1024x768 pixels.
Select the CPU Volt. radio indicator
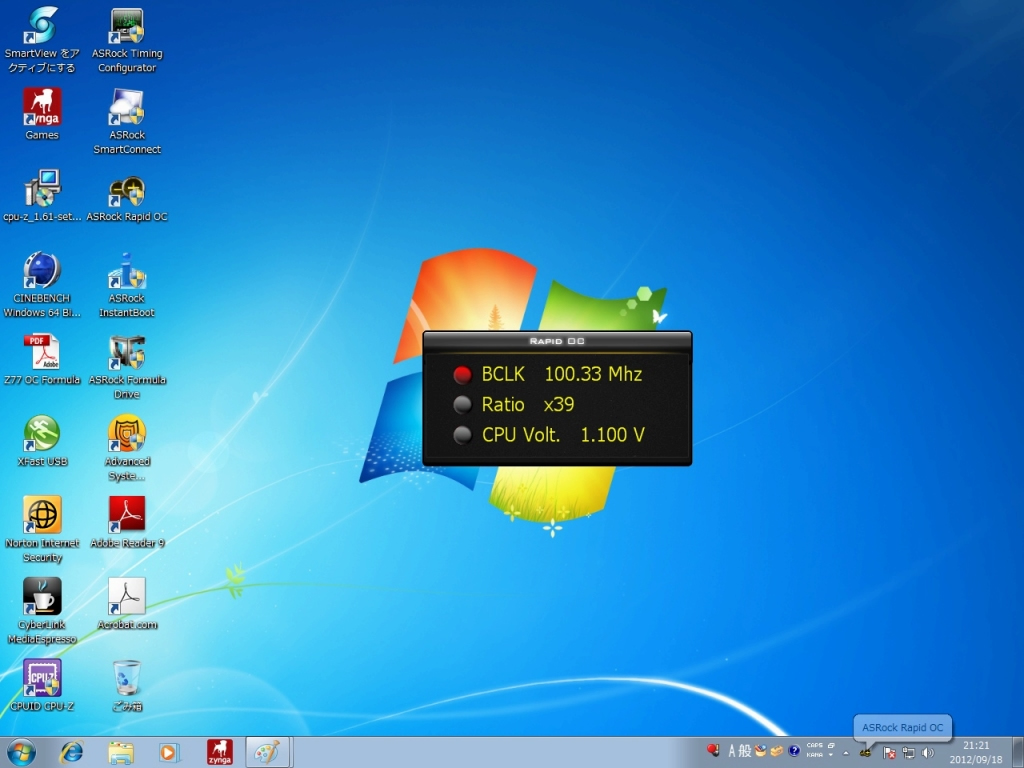(462, 434)
